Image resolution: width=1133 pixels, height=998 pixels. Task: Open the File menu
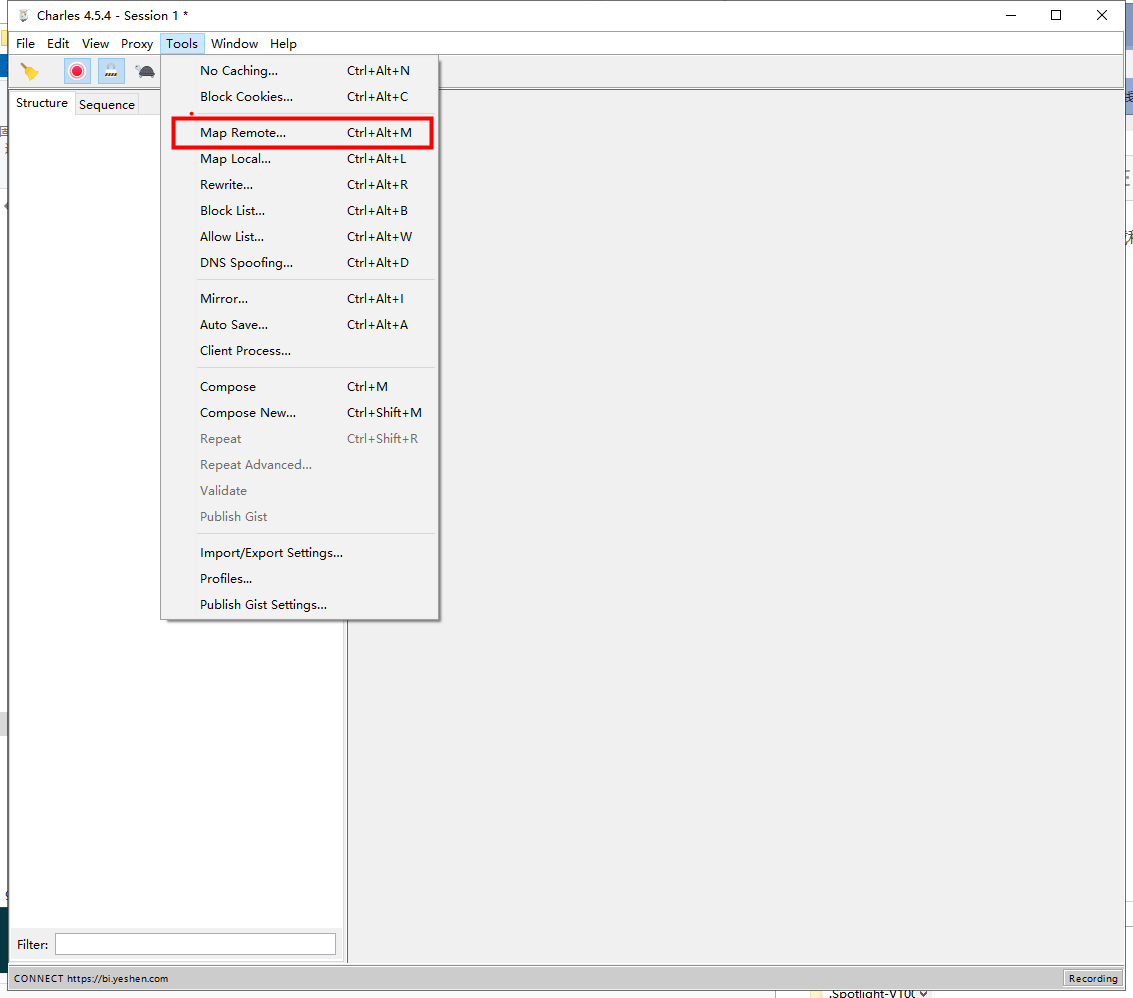[25, 43]
